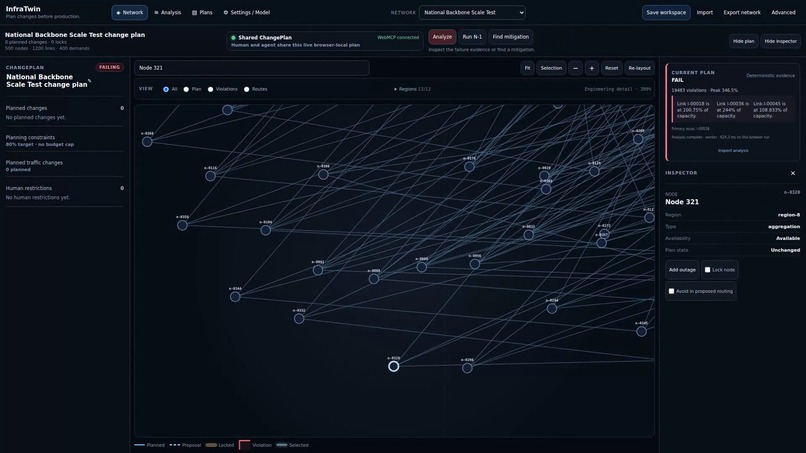Open the Plans tab
This screenshot has width=806, height=453.
(202, 12)
